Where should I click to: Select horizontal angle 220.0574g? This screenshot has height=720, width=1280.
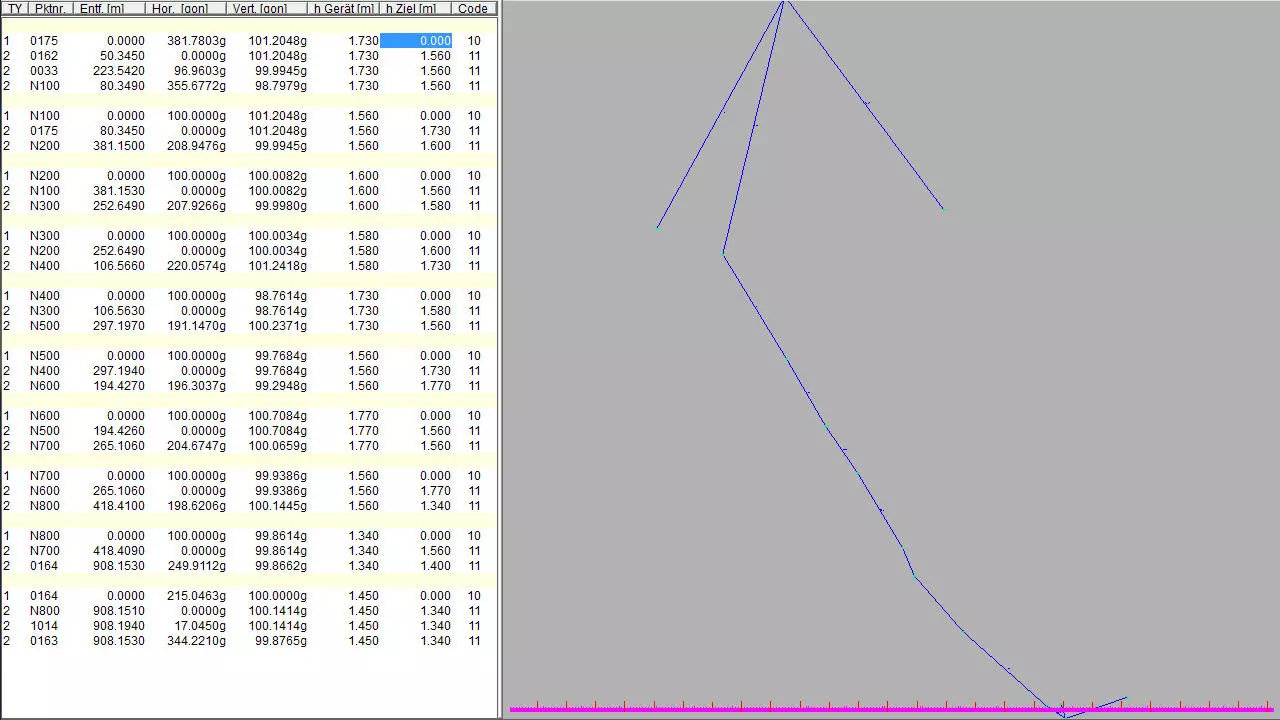click(x=196, y=266)
